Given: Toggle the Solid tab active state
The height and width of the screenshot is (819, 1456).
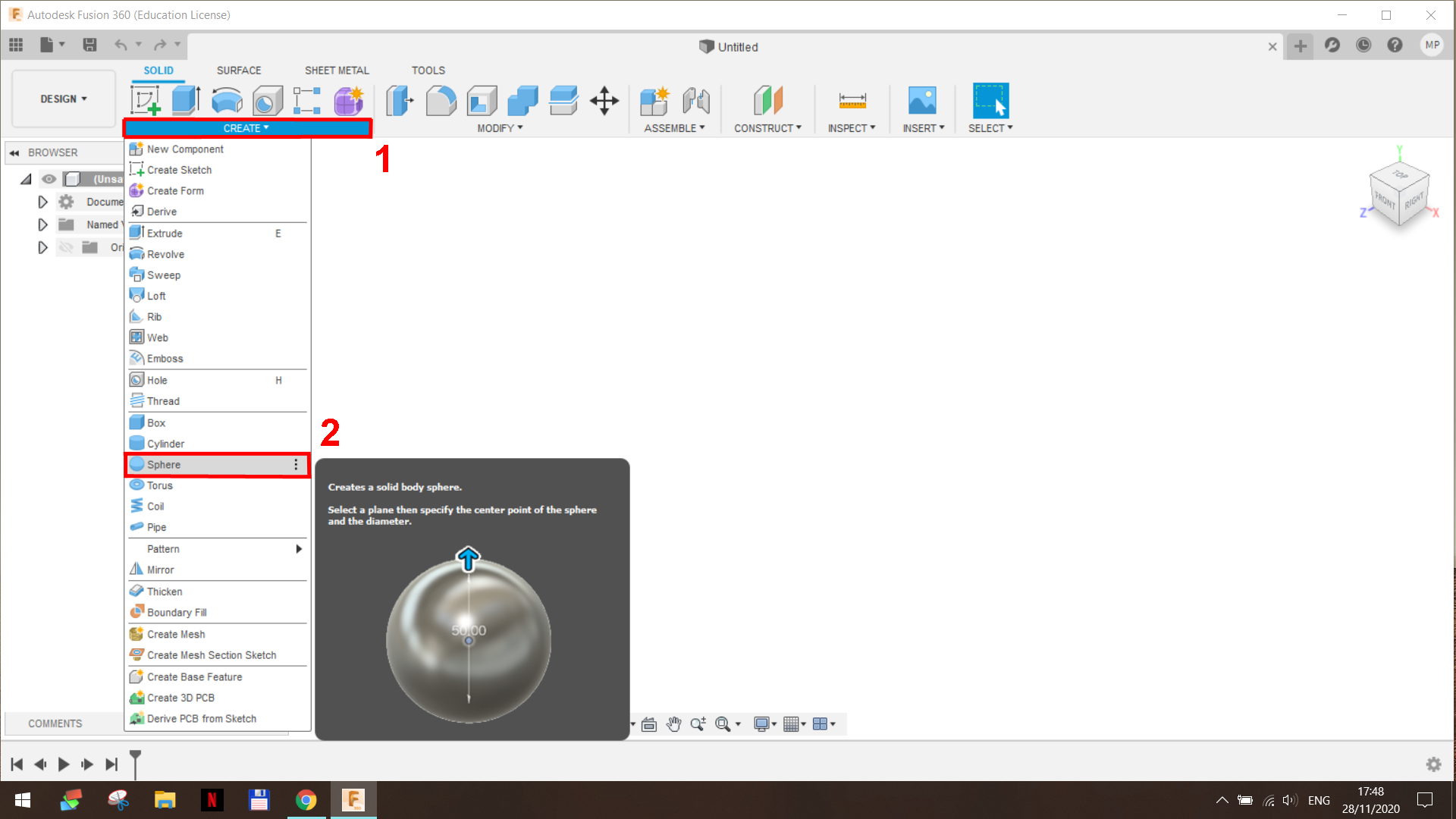Looking at the screenshot, I should coord(158,69).
